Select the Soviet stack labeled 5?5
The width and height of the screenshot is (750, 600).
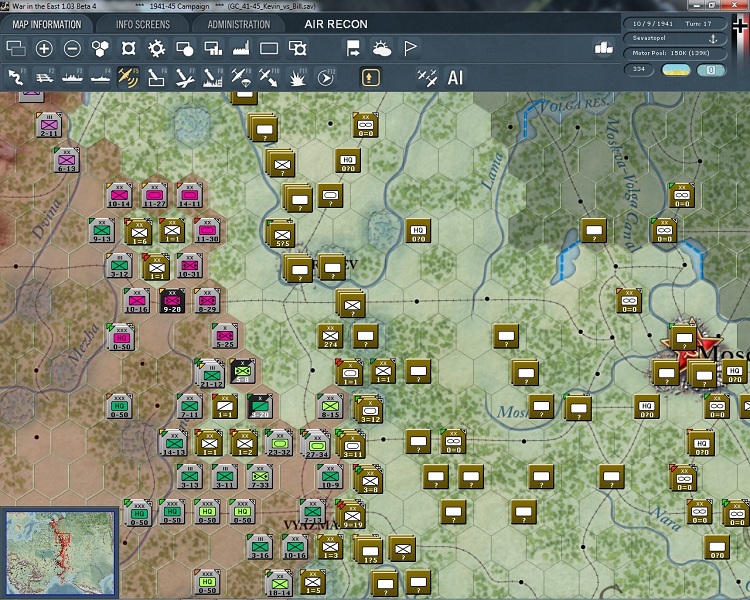point(281,233)
